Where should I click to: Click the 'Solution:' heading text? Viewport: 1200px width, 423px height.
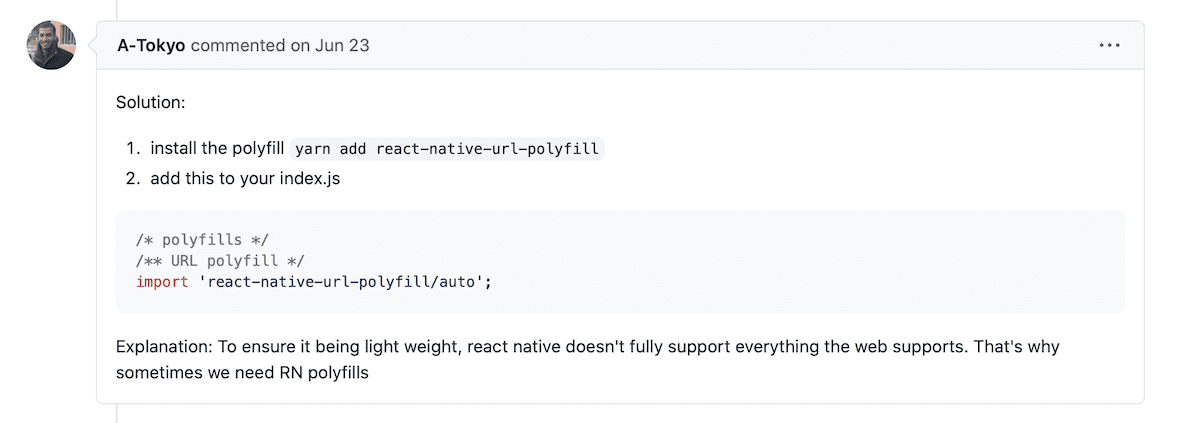click(x=151, y=102)
